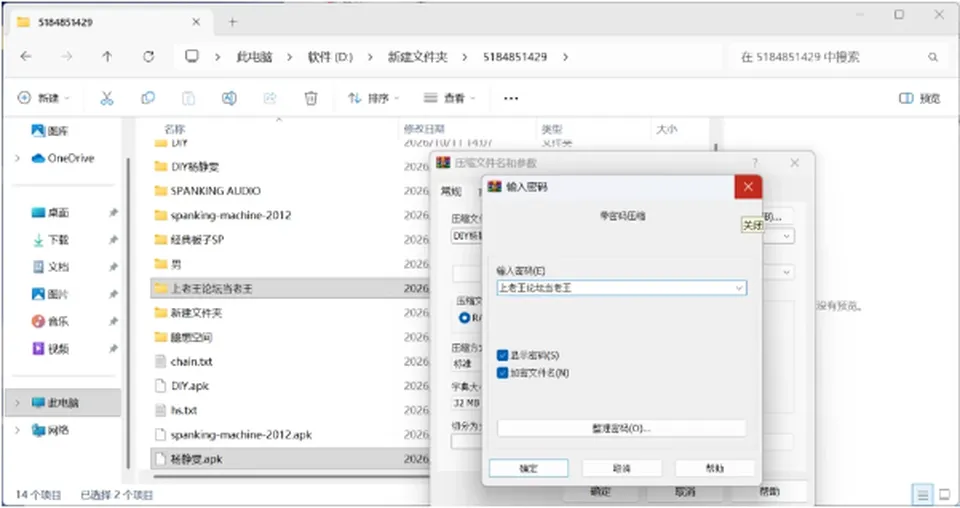The width and height of the screenshot is (960, 508).
Task: Click 软件 (D:) in the address breadcrumb
Action: tap(331, 57)
